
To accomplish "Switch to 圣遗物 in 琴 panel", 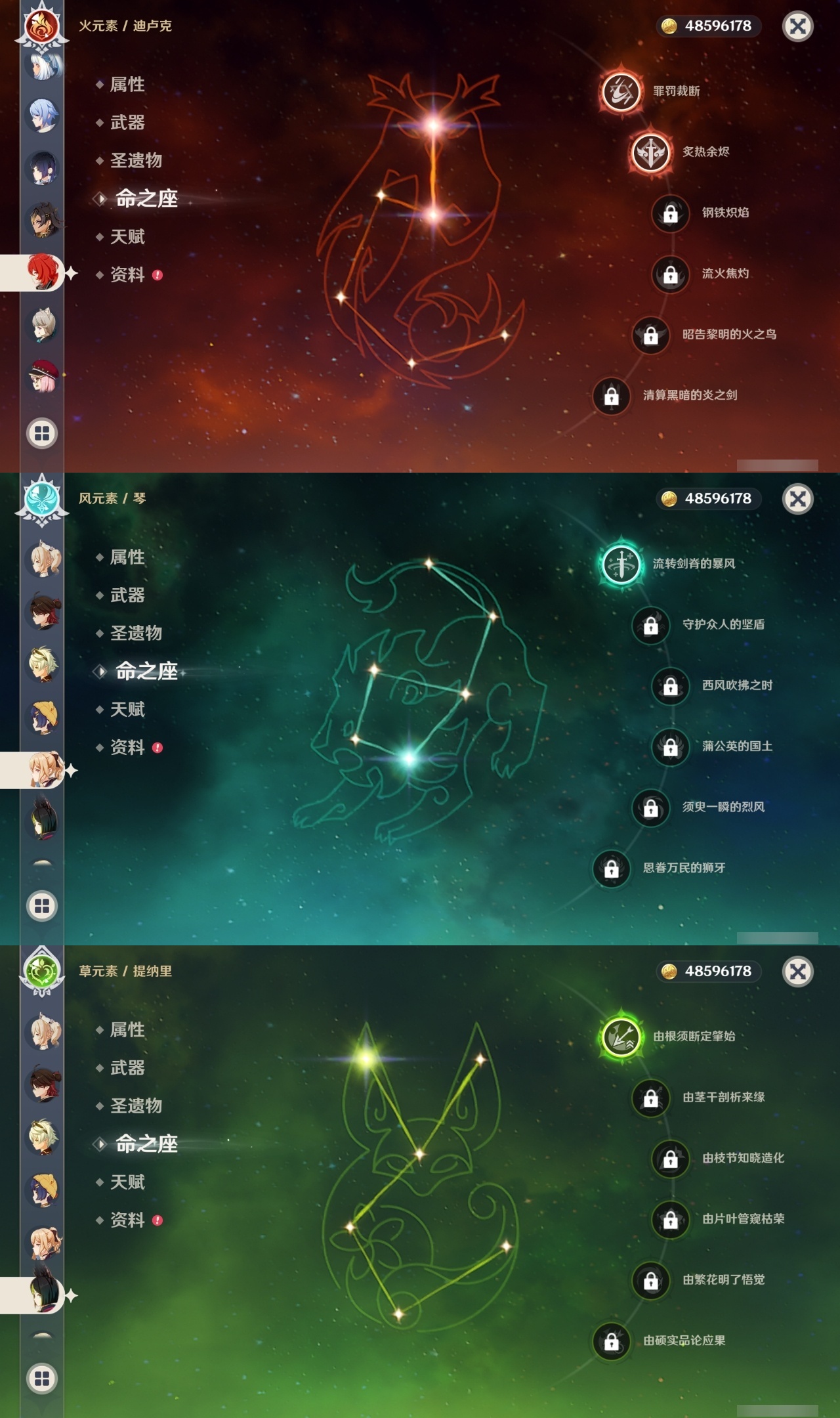I will click(x=136, y=634).
